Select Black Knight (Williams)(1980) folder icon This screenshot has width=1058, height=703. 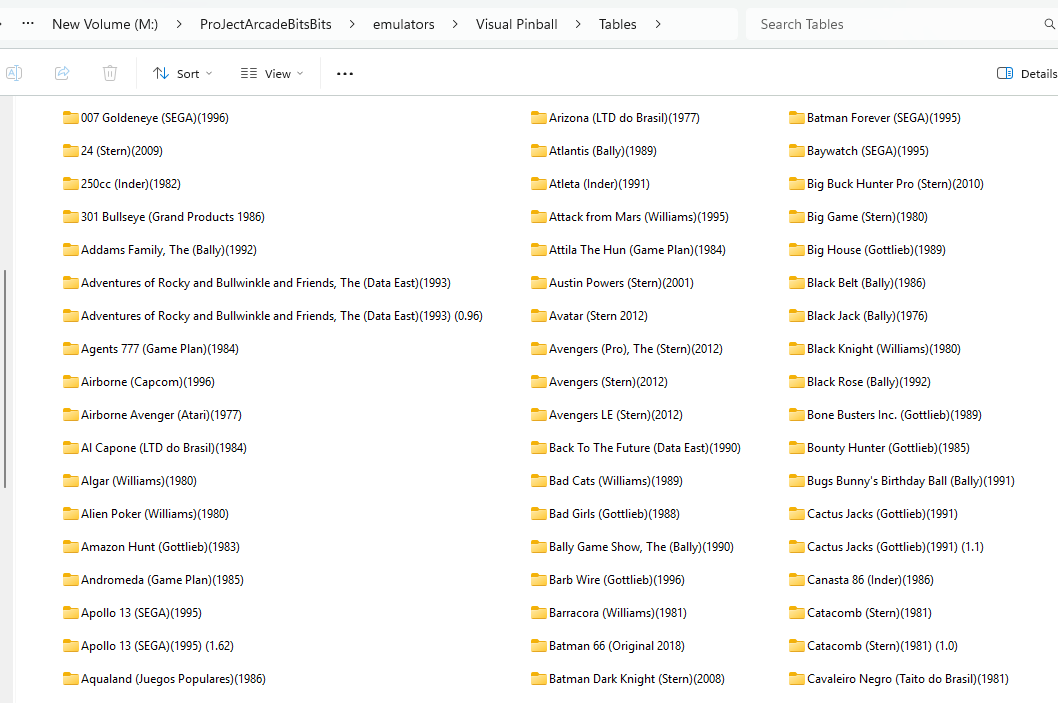click(796, 349)
